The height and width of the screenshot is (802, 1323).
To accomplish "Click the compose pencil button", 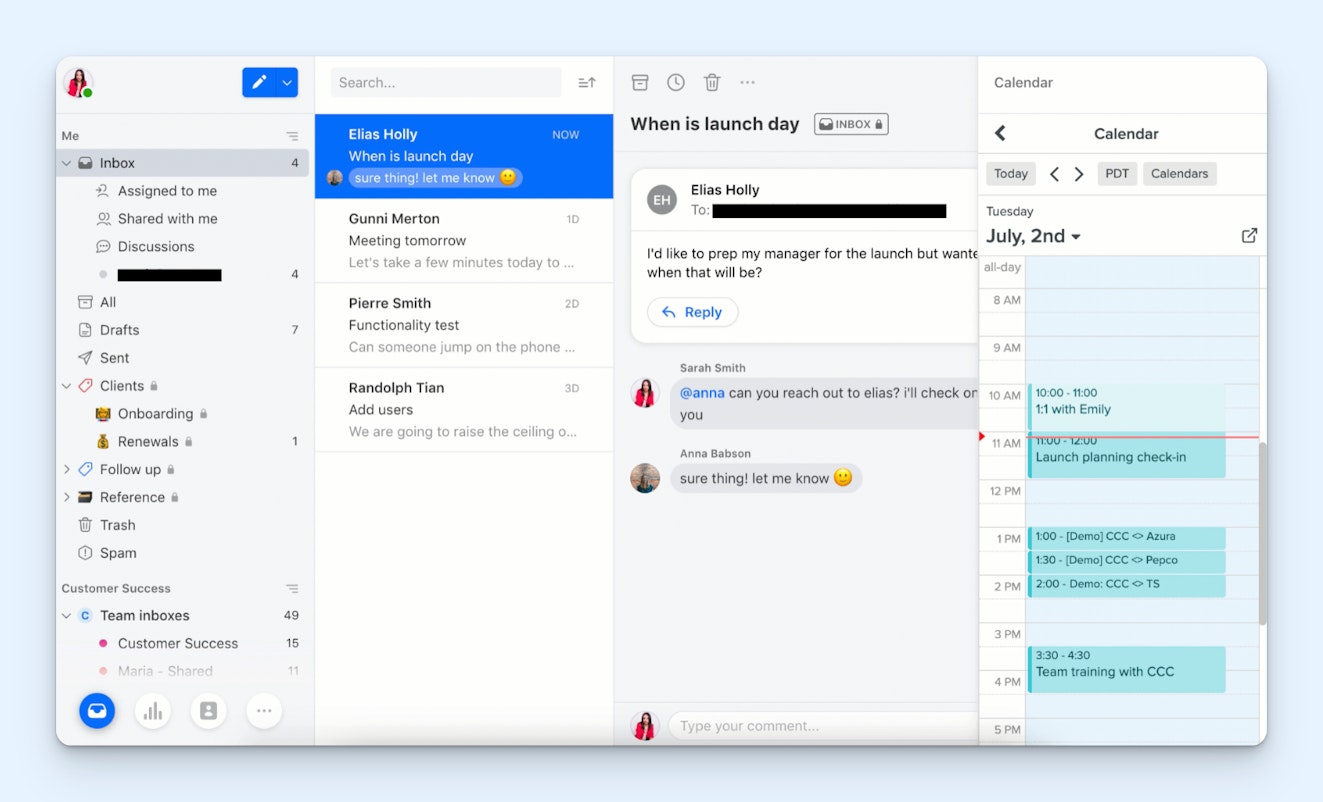I will tap(259, 82).
